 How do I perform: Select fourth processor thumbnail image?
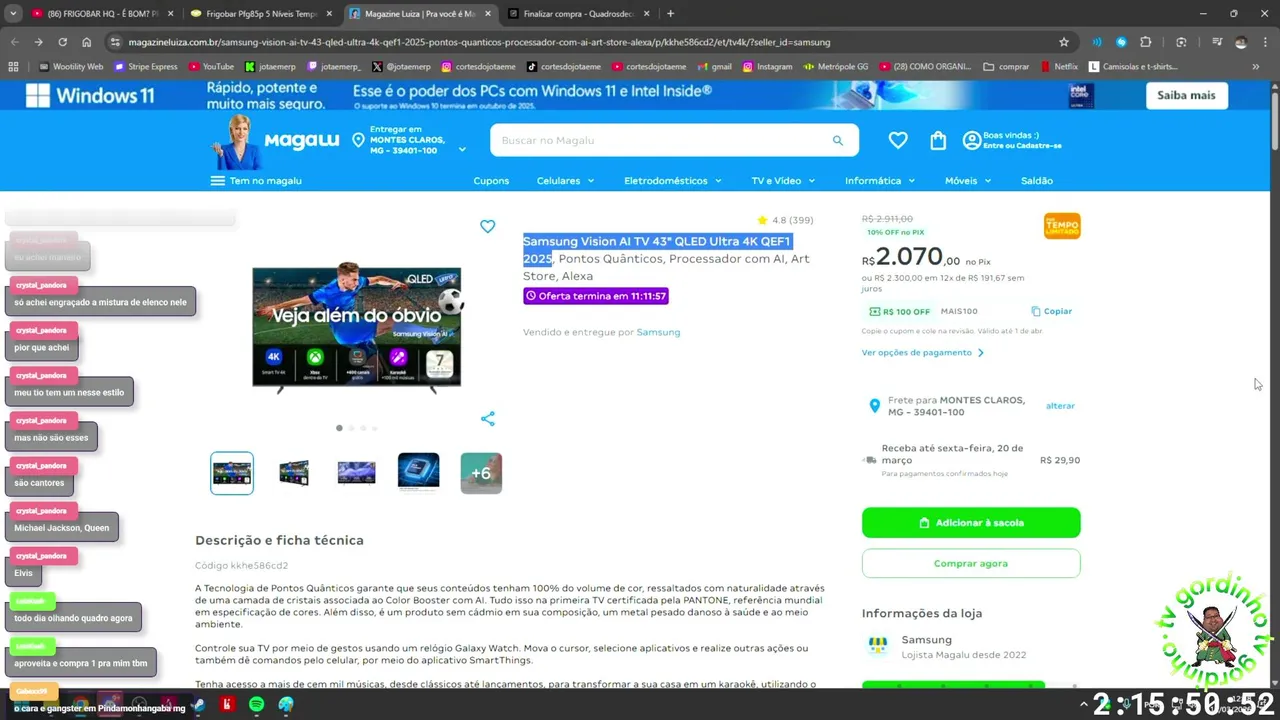click(x=418, y=473)
